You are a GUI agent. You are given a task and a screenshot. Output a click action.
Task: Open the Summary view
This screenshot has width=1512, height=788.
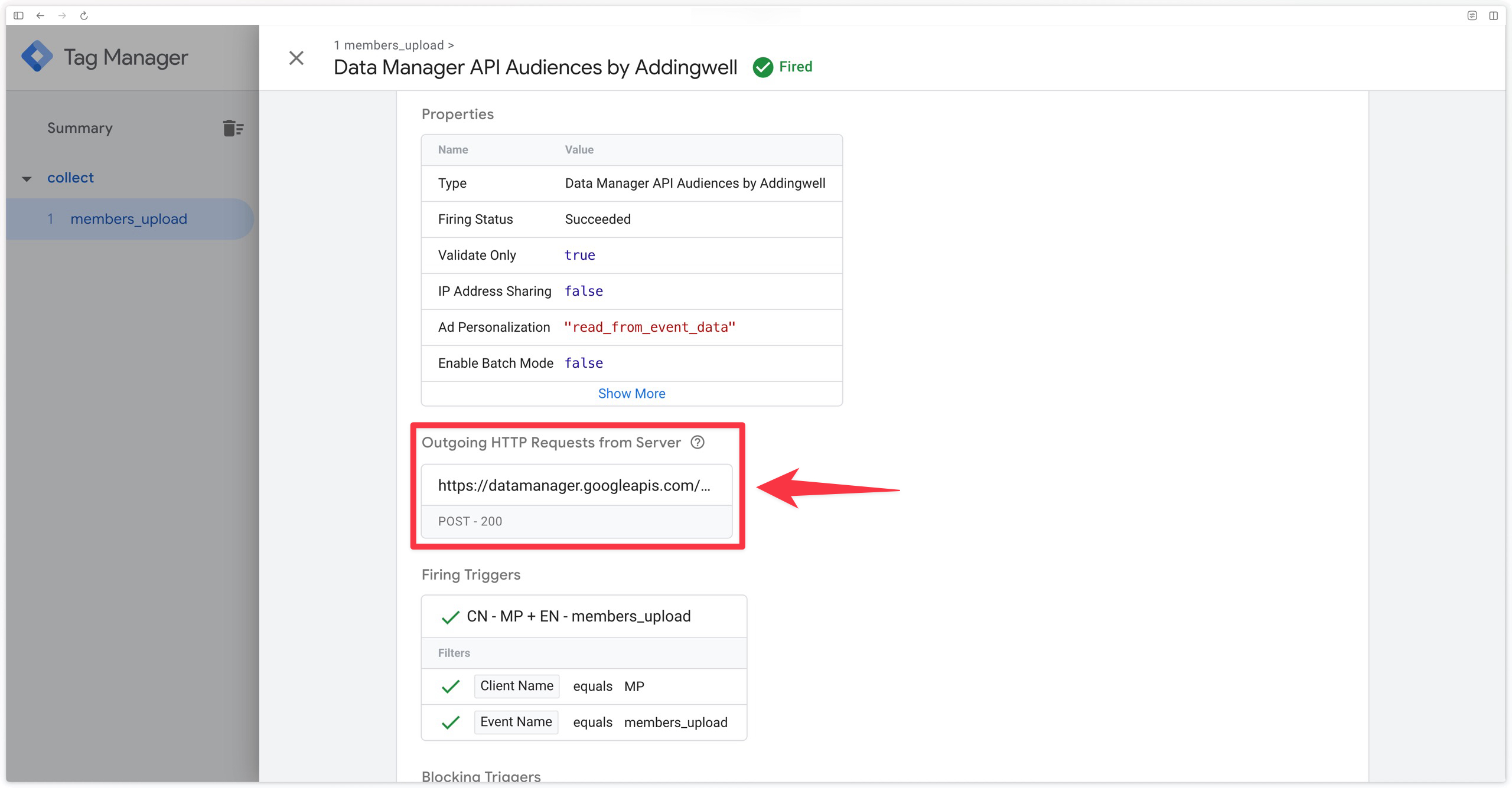pos(80,128)
